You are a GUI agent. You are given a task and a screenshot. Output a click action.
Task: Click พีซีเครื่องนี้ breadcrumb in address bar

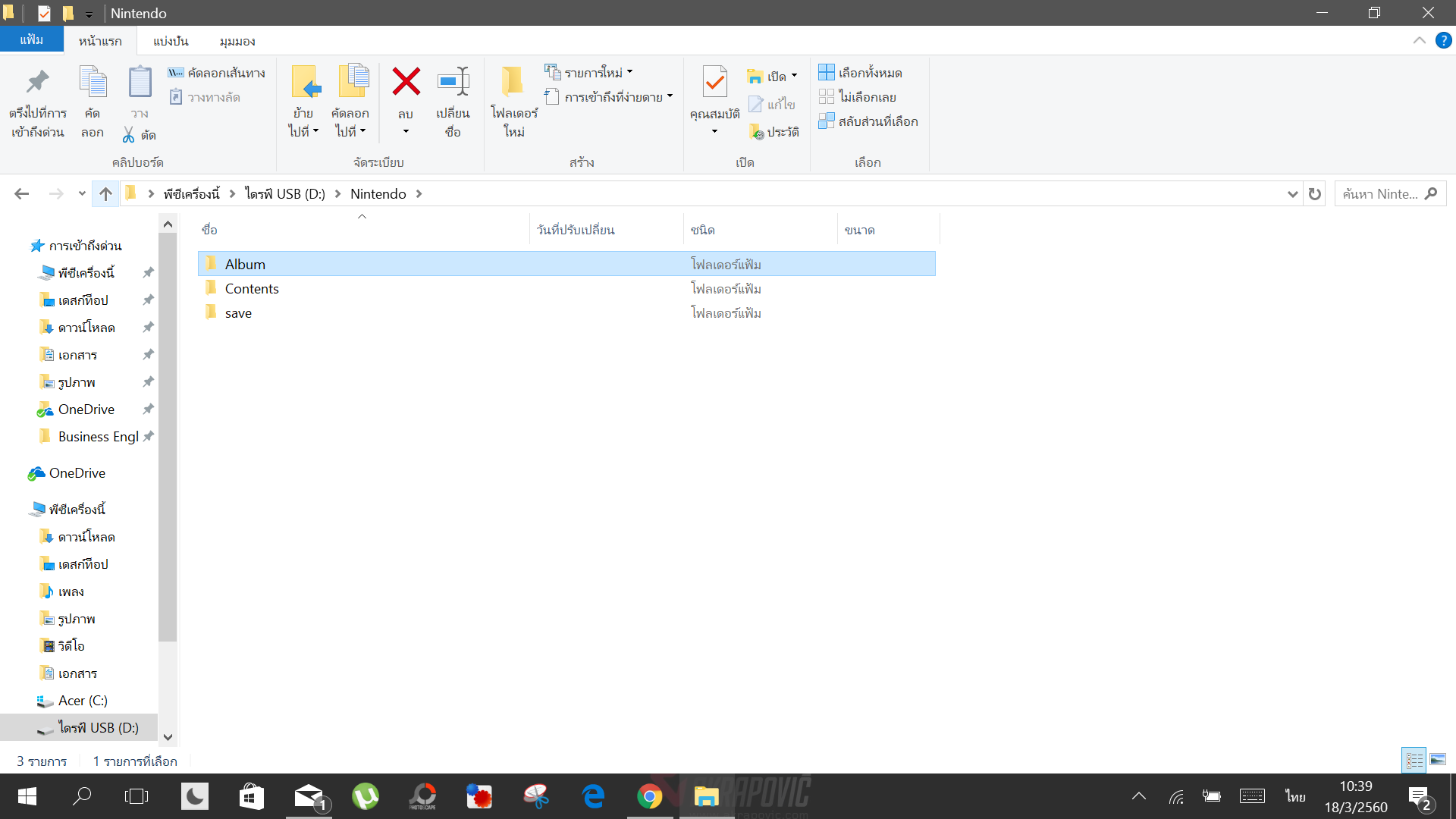(191, 194)
